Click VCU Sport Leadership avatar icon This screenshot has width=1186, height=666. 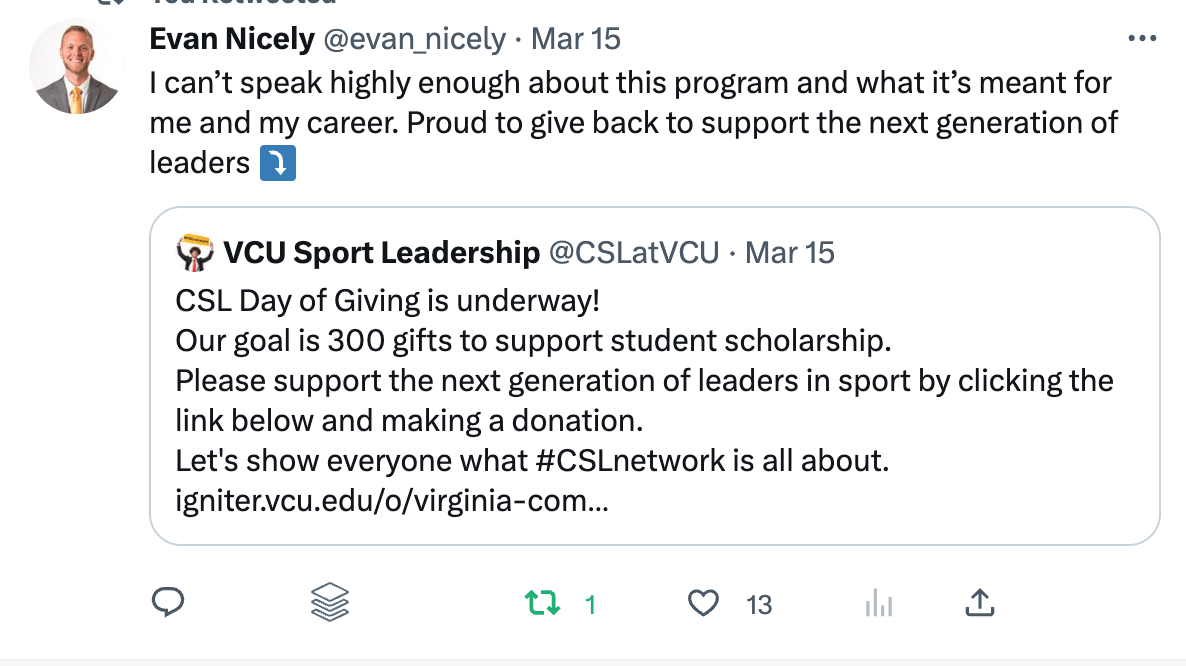coord(195,253)
